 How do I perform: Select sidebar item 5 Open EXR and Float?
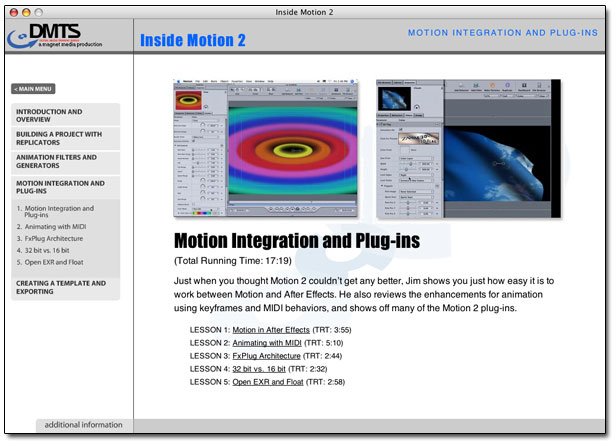(50, 262)
